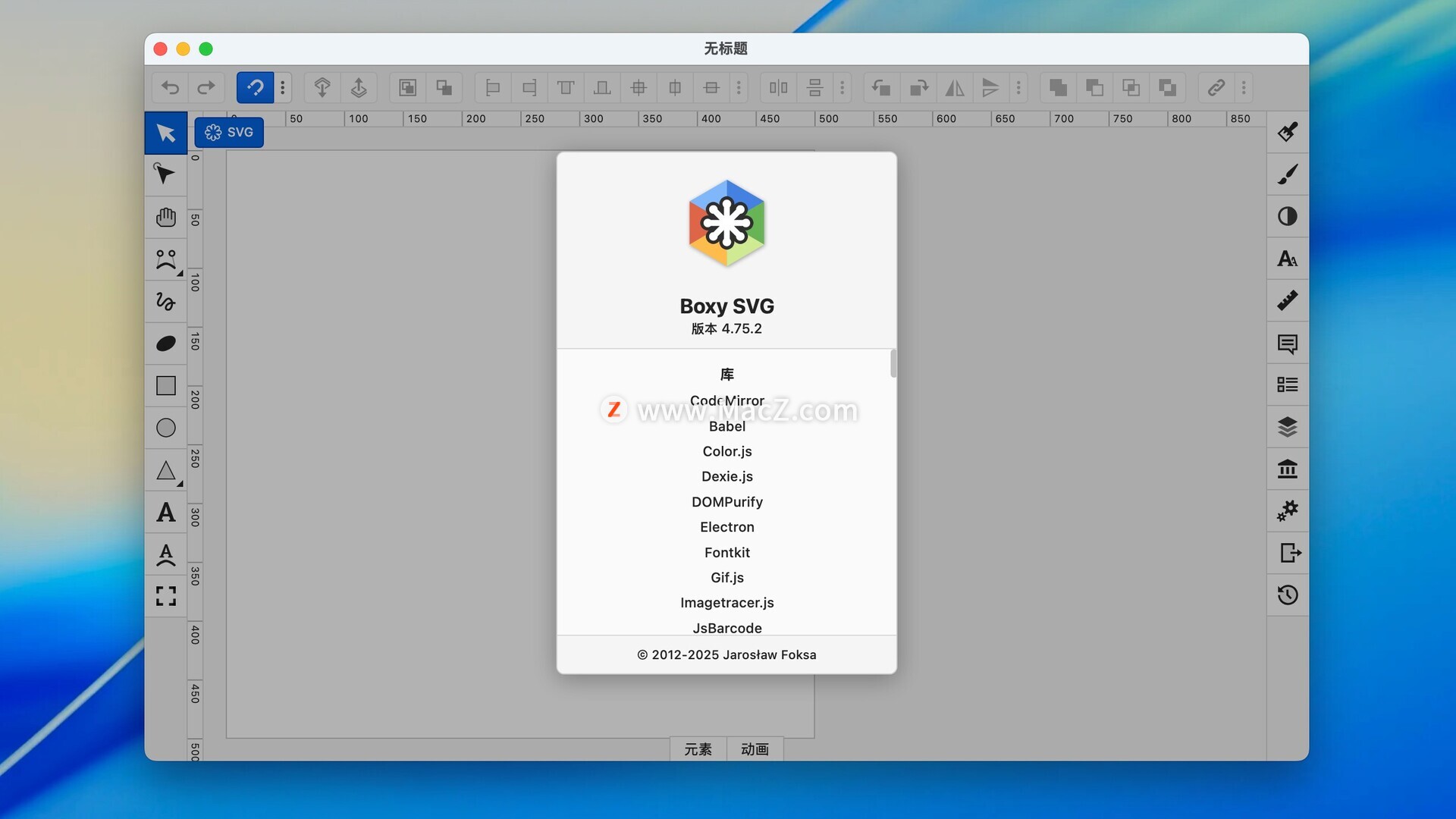Open the Generators gears panel
This screenshot has height=819, width=1456.
click(1288, 511)
